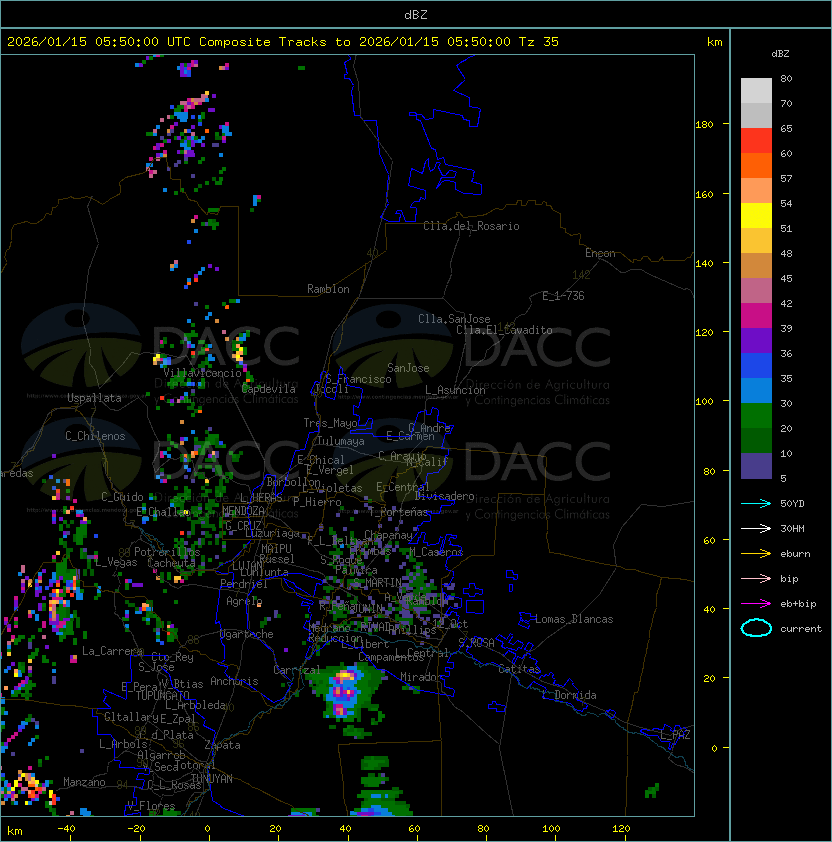The image size is (832, 842).
Task: Click the '-40' tick on horizontal km axis
Action: (66, 829)
